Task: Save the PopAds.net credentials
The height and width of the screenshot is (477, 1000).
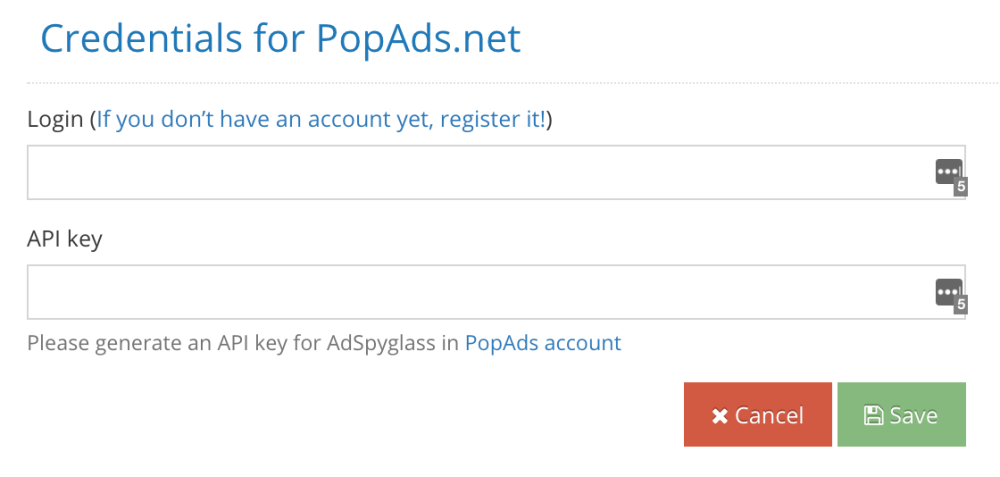Action: coord(901,415)
